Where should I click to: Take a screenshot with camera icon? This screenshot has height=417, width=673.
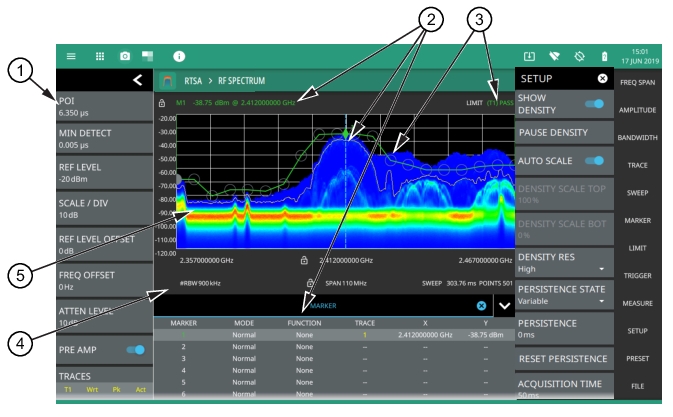click(x=125, y=56)
